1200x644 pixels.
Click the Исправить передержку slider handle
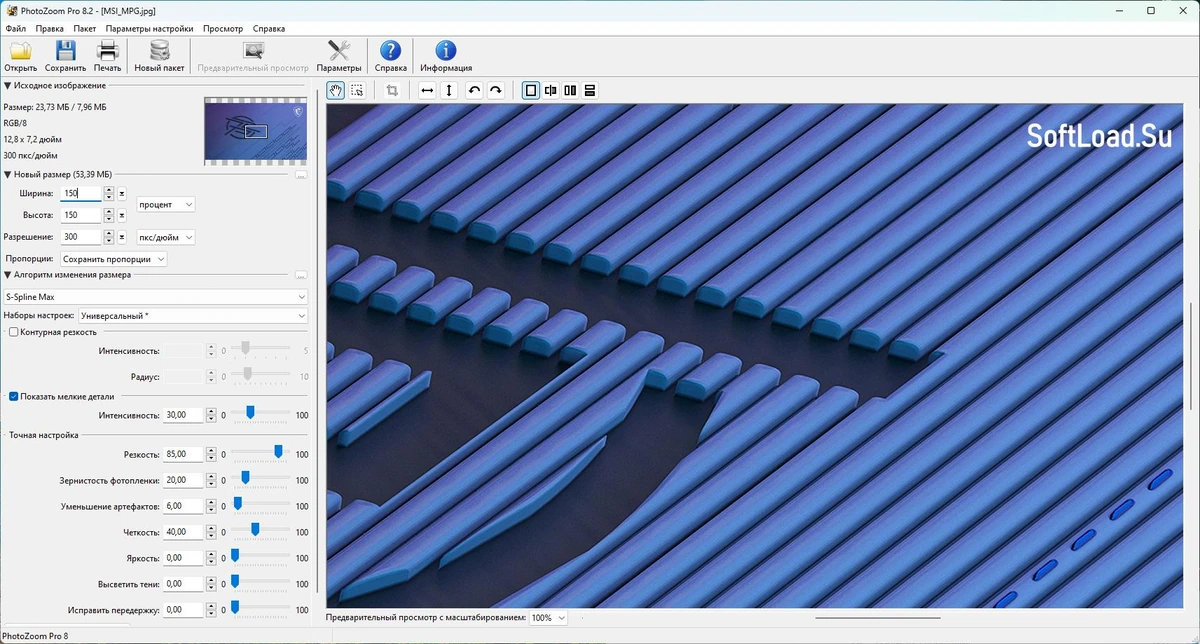pos(235,608)
